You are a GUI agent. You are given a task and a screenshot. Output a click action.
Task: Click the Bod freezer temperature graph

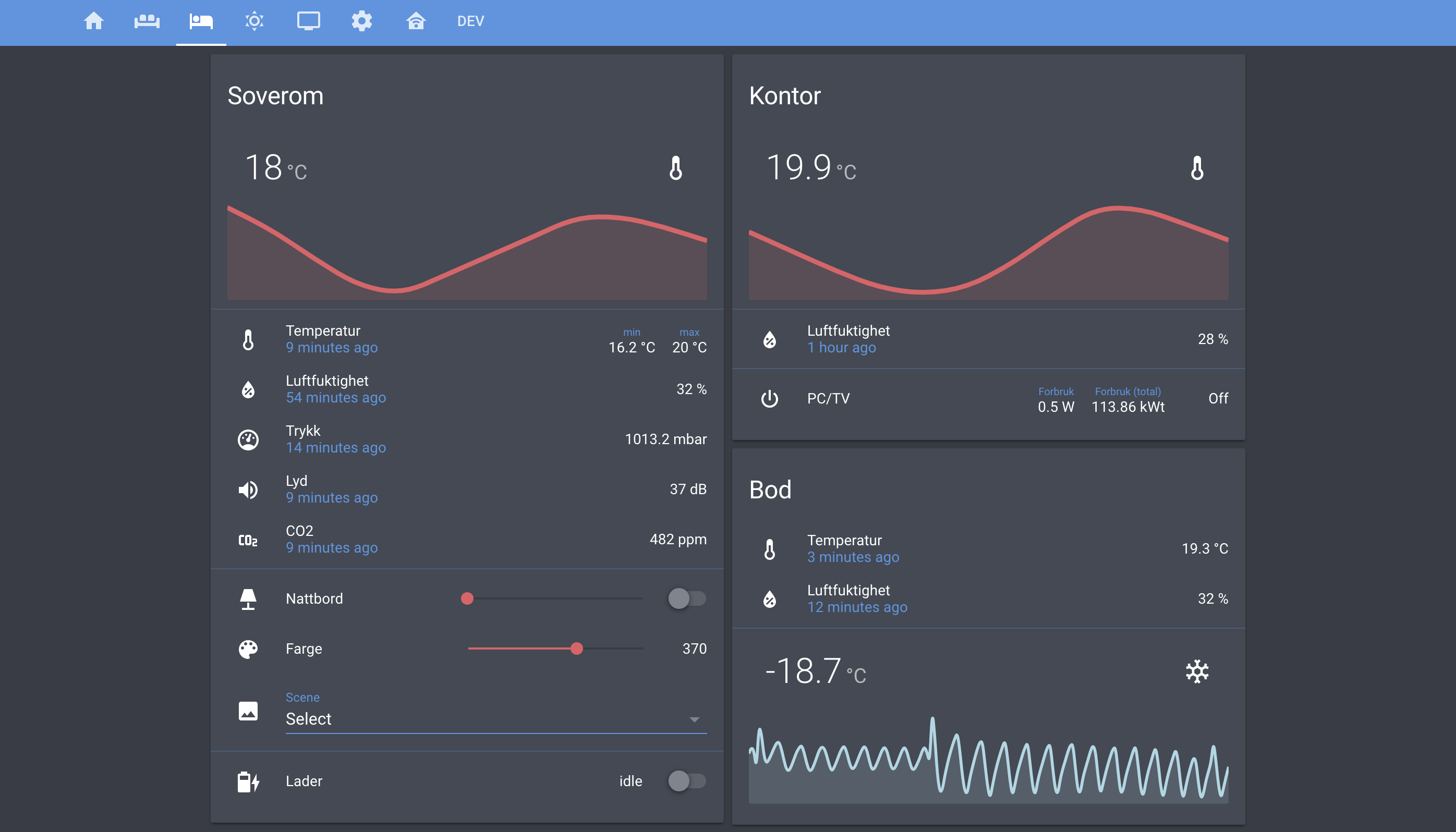pos(988,760)
